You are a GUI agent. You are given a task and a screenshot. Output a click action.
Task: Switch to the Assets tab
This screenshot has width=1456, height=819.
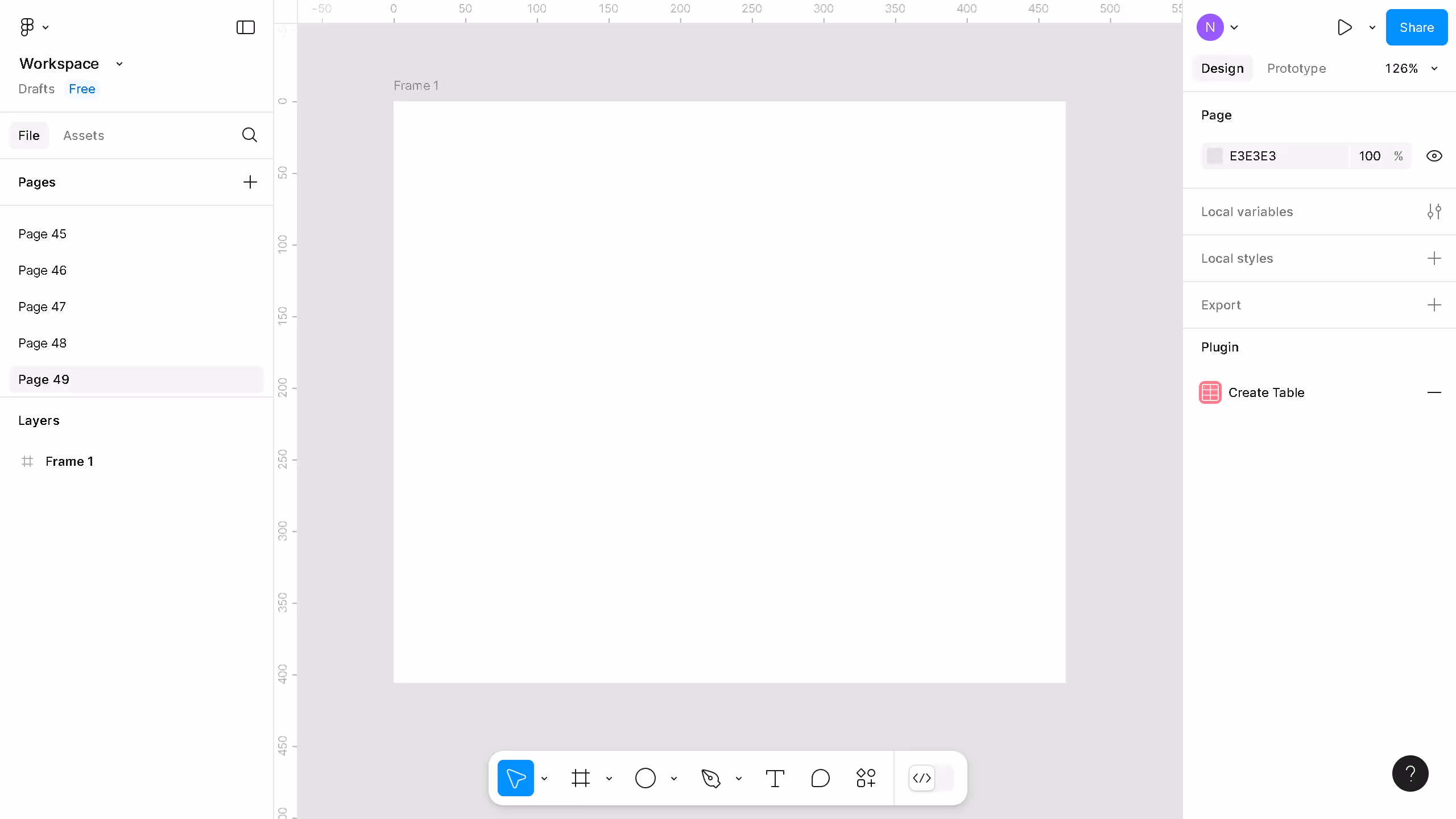(x=84, y=135)
